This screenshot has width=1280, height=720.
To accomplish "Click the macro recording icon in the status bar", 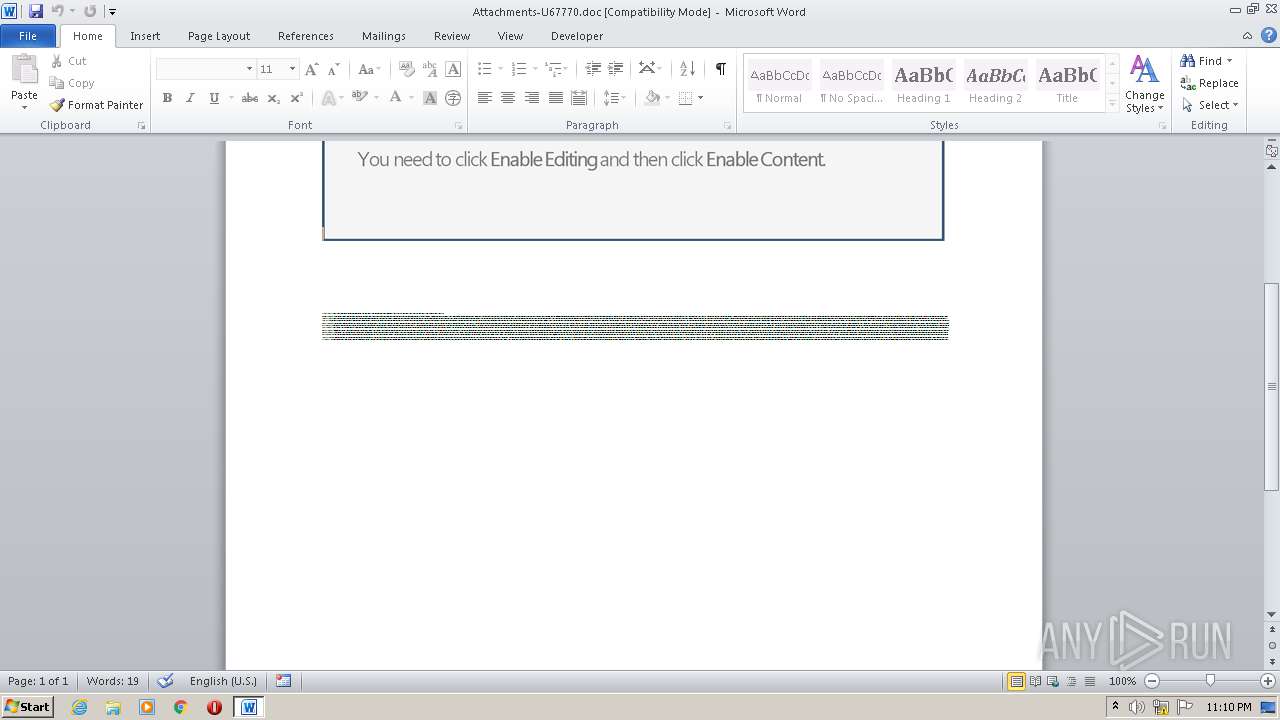I will [284, 681].
